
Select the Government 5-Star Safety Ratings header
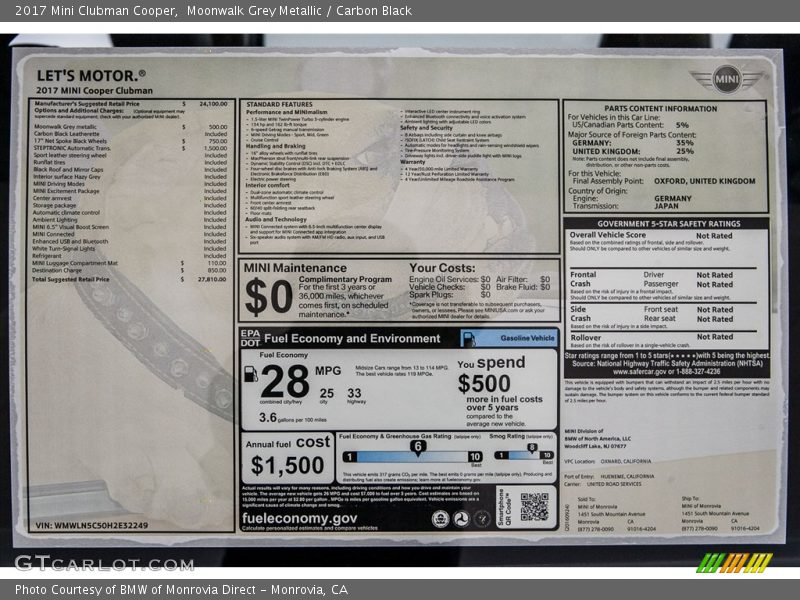[x=666, y=224]
